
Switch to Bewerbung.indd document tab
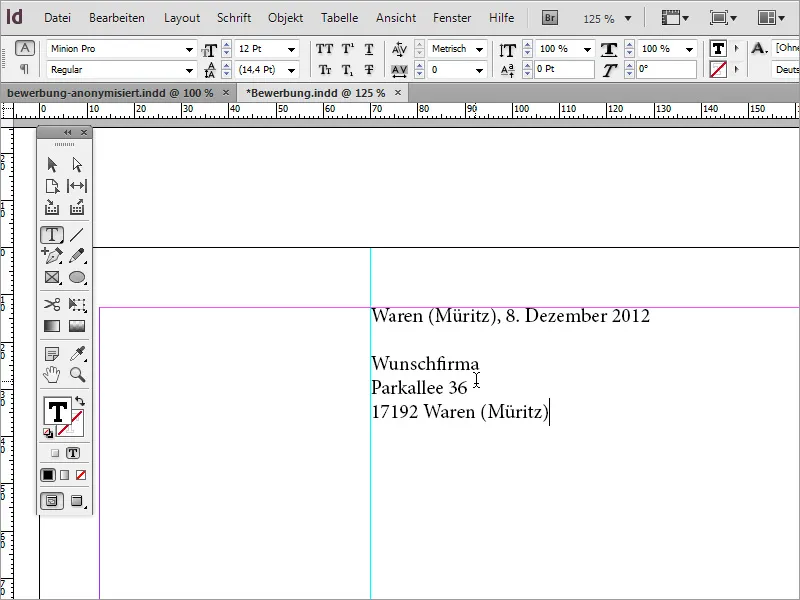pyautogui.click(x=315, y=93)
